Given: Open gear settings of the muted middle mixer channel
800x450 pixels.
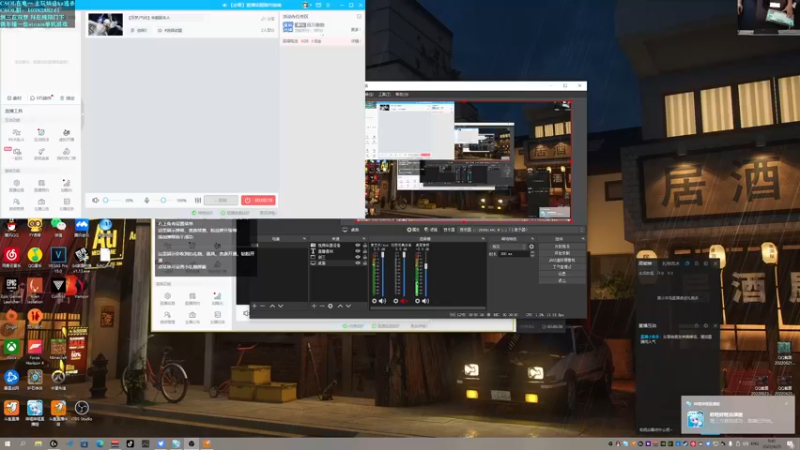Looking at the screenshot, I should [395, 301].
